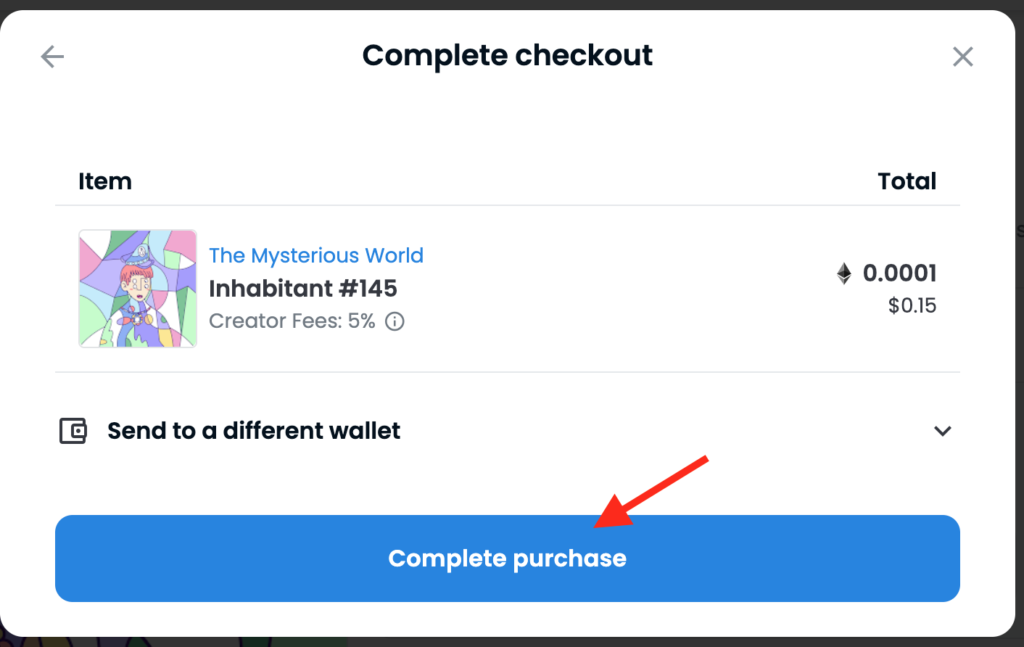Viewport: 1024px width, 647px height.
Task: Click the 0.0001 ETH price amount
Action: point(899,273)
